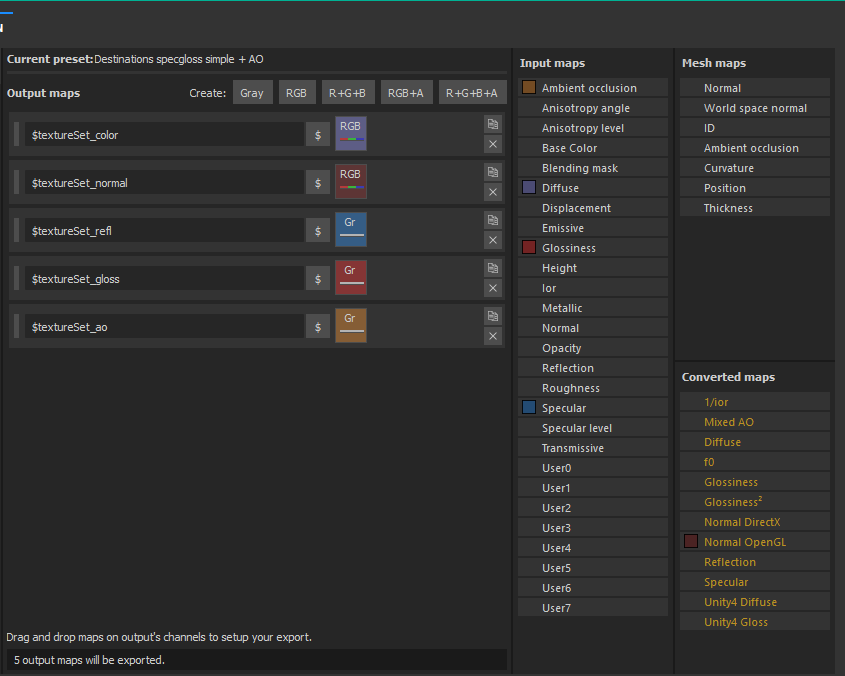
Task: Open $ variable menu for $textureSet_ao
Action: pos(318,326)
